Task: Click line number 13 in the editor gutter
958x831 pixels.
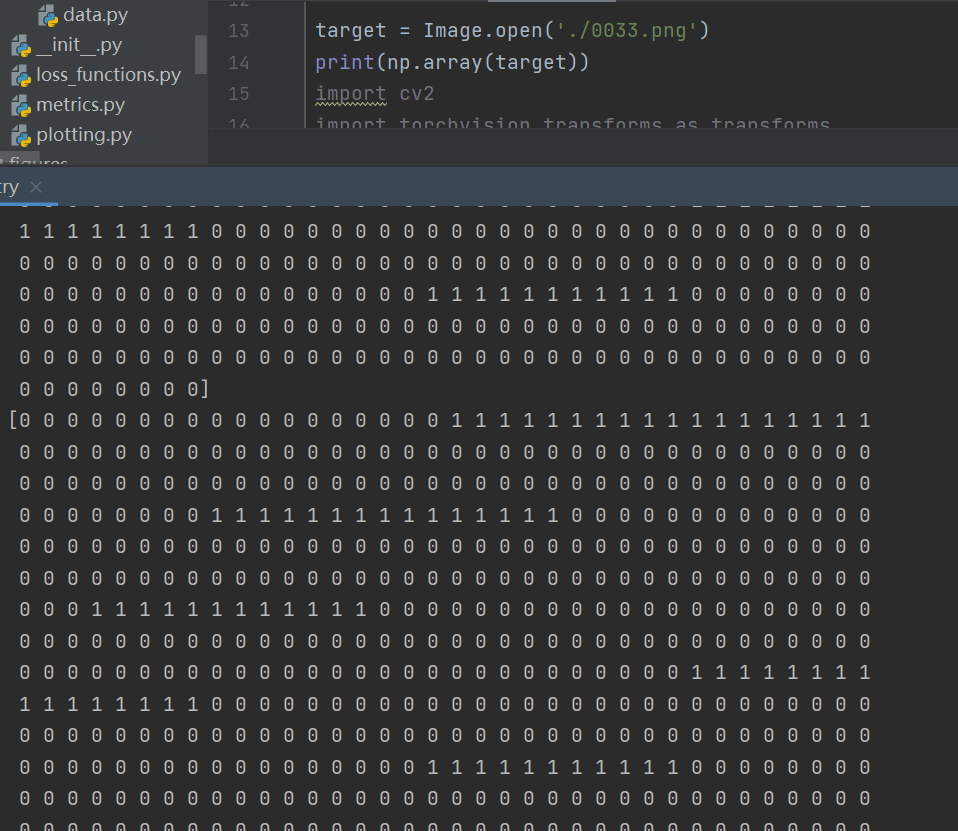Action: pyautogui.click(x=237, y=31)
